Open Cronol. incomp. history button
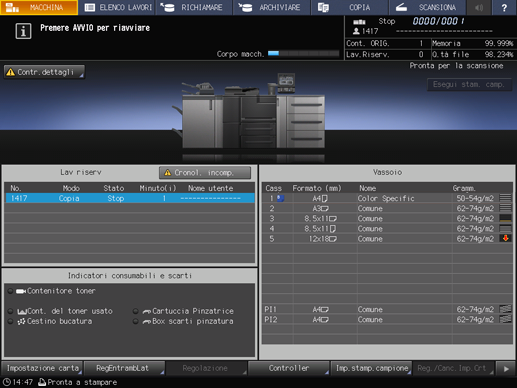Viewport: 517px width, 388px height. 205,173
